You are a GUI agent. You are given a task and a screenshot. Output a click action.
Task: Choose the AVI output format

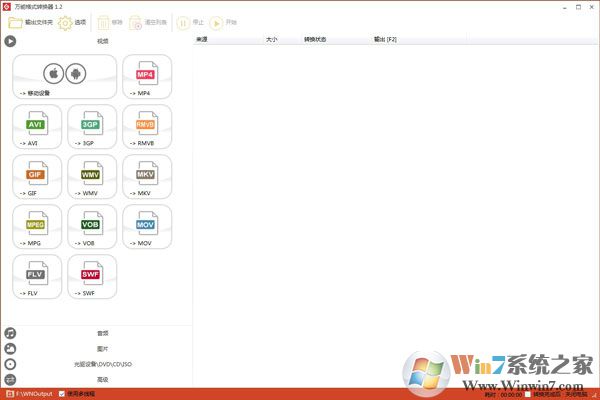tap(37, 127)
